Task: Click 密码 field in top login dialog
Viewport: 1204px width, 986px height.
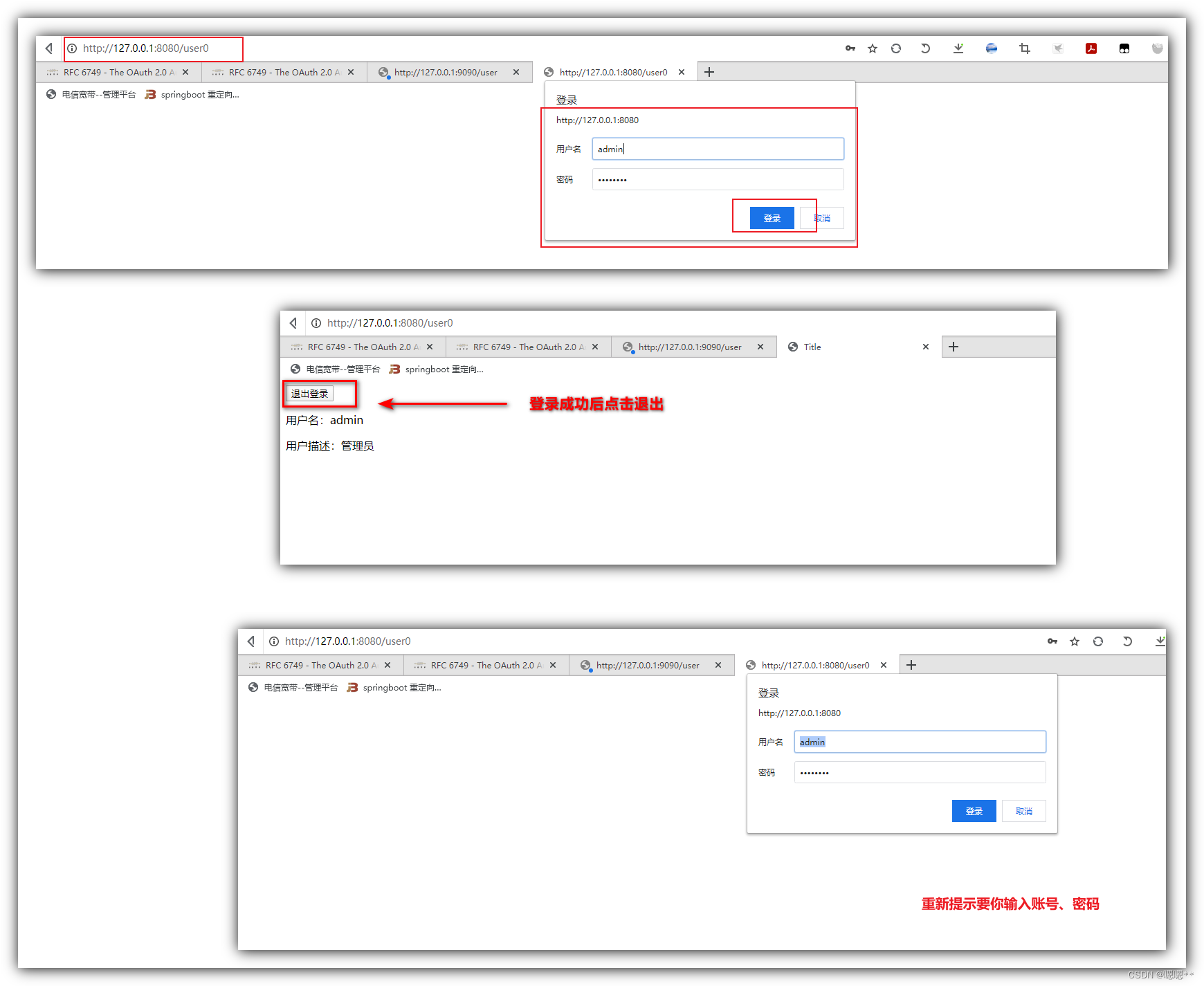Action: [x=718, y=179]
